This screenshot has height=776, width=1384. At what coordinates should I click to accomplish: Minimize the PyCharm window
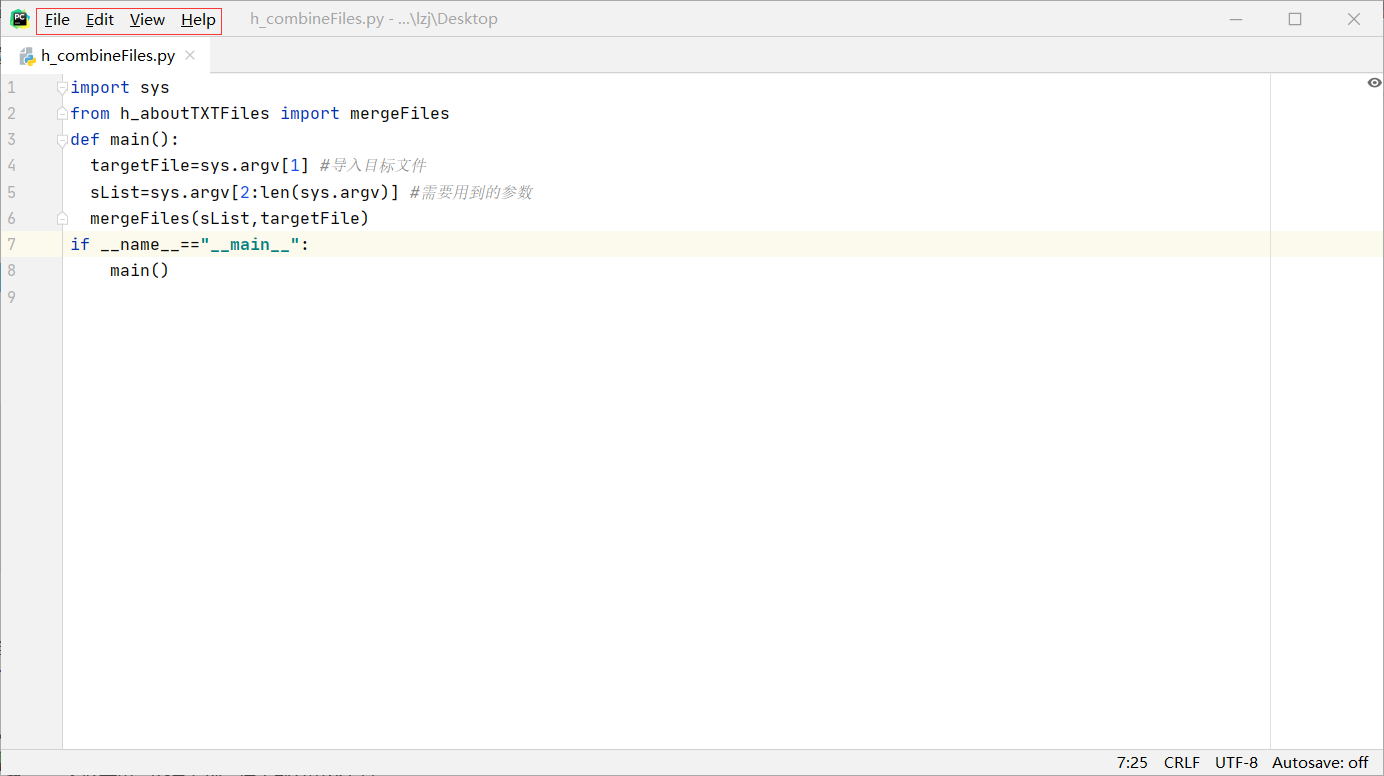click(1237, 19)
